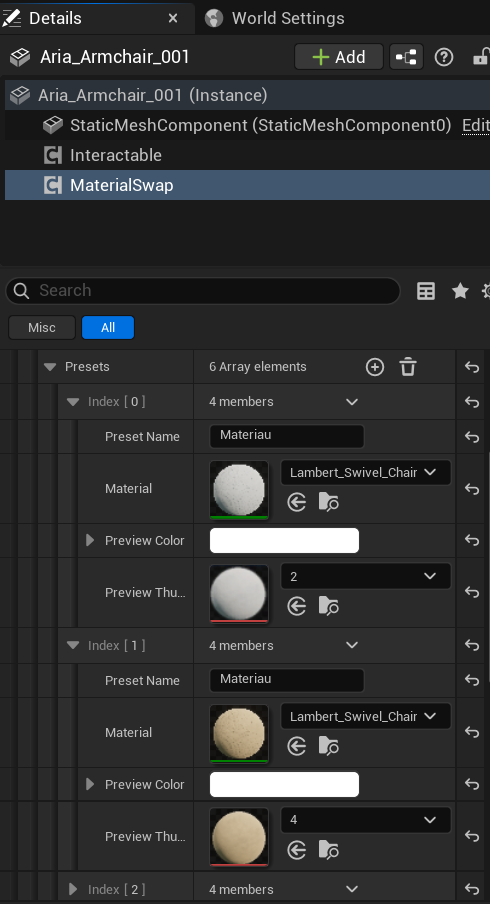Reset Index [2] to default

(x=472, y=890)
